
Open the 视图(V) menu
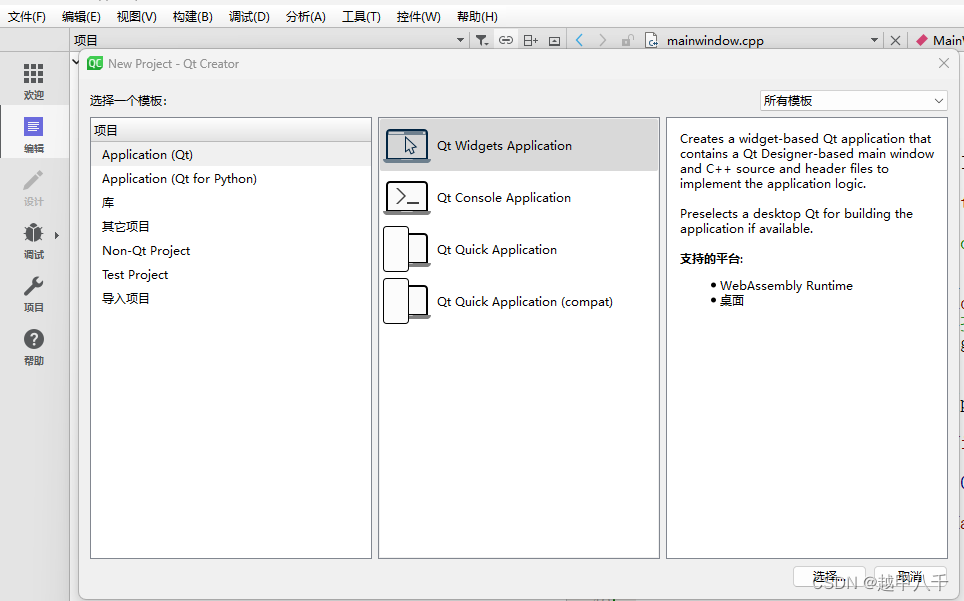point(136,17)
